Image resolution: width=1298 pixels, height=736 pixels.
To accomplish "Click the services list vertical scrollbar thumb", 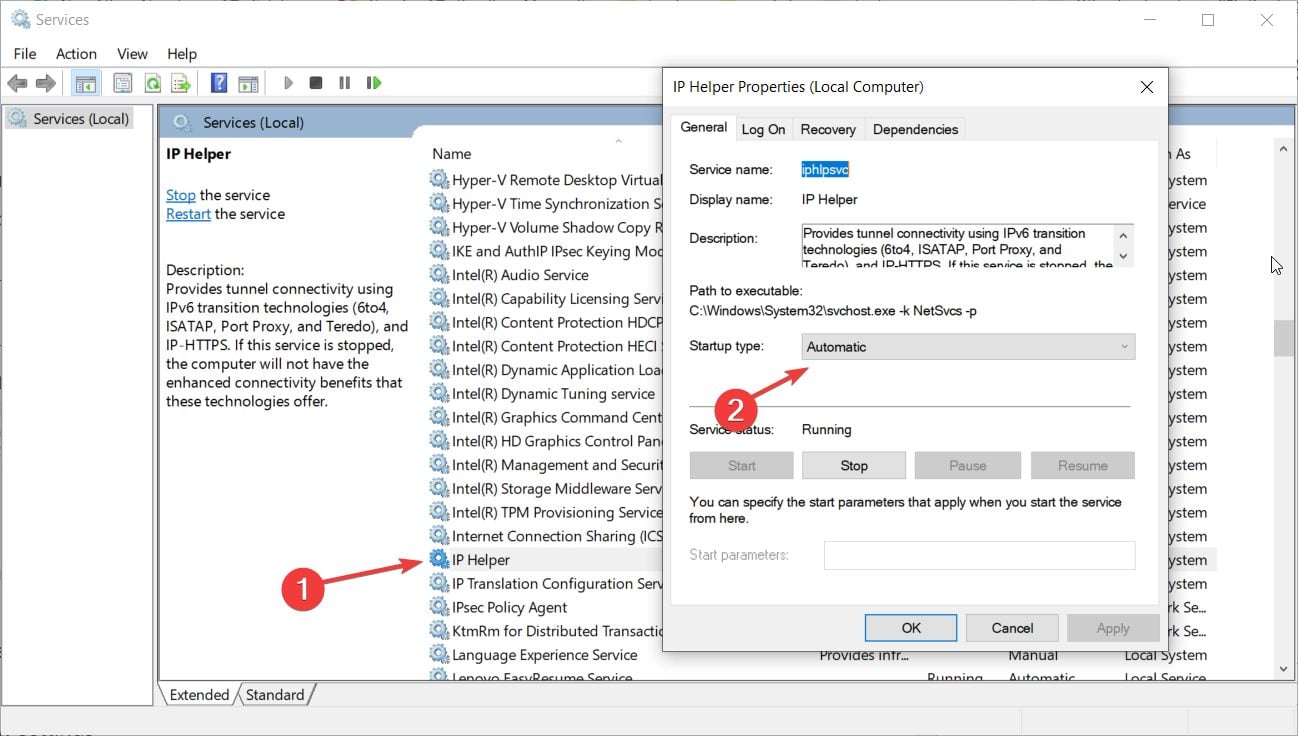I will point(1284,338).
